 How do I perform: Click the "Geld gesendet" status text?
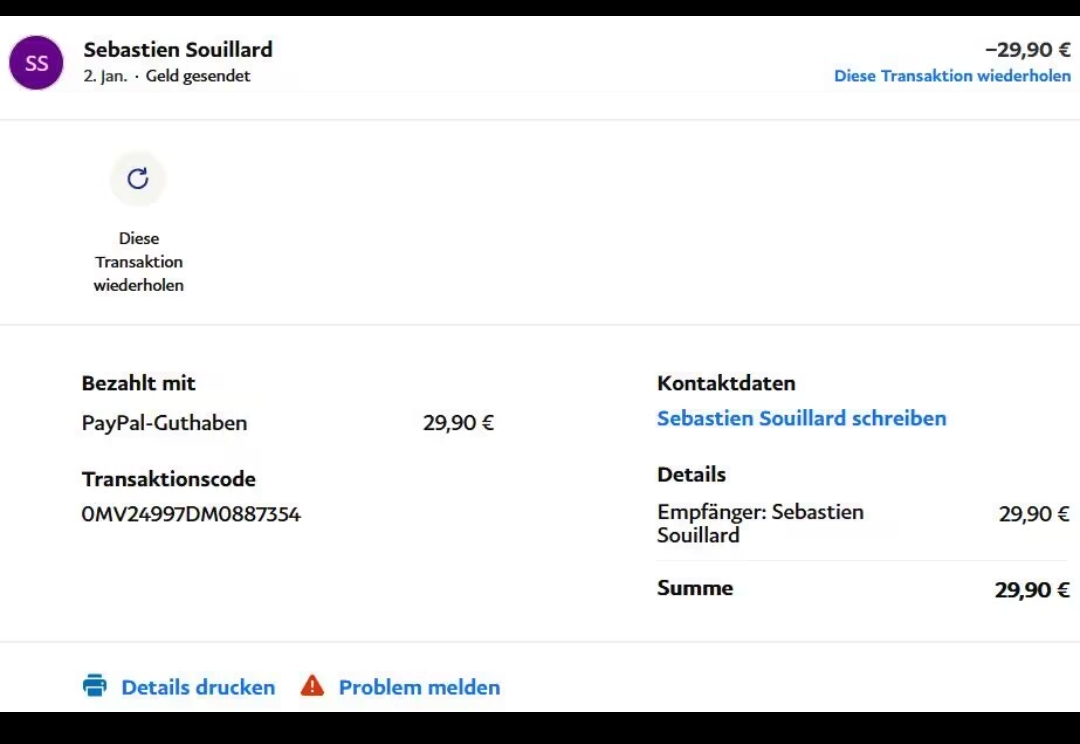pyautogui.click(x=198, y=76)
